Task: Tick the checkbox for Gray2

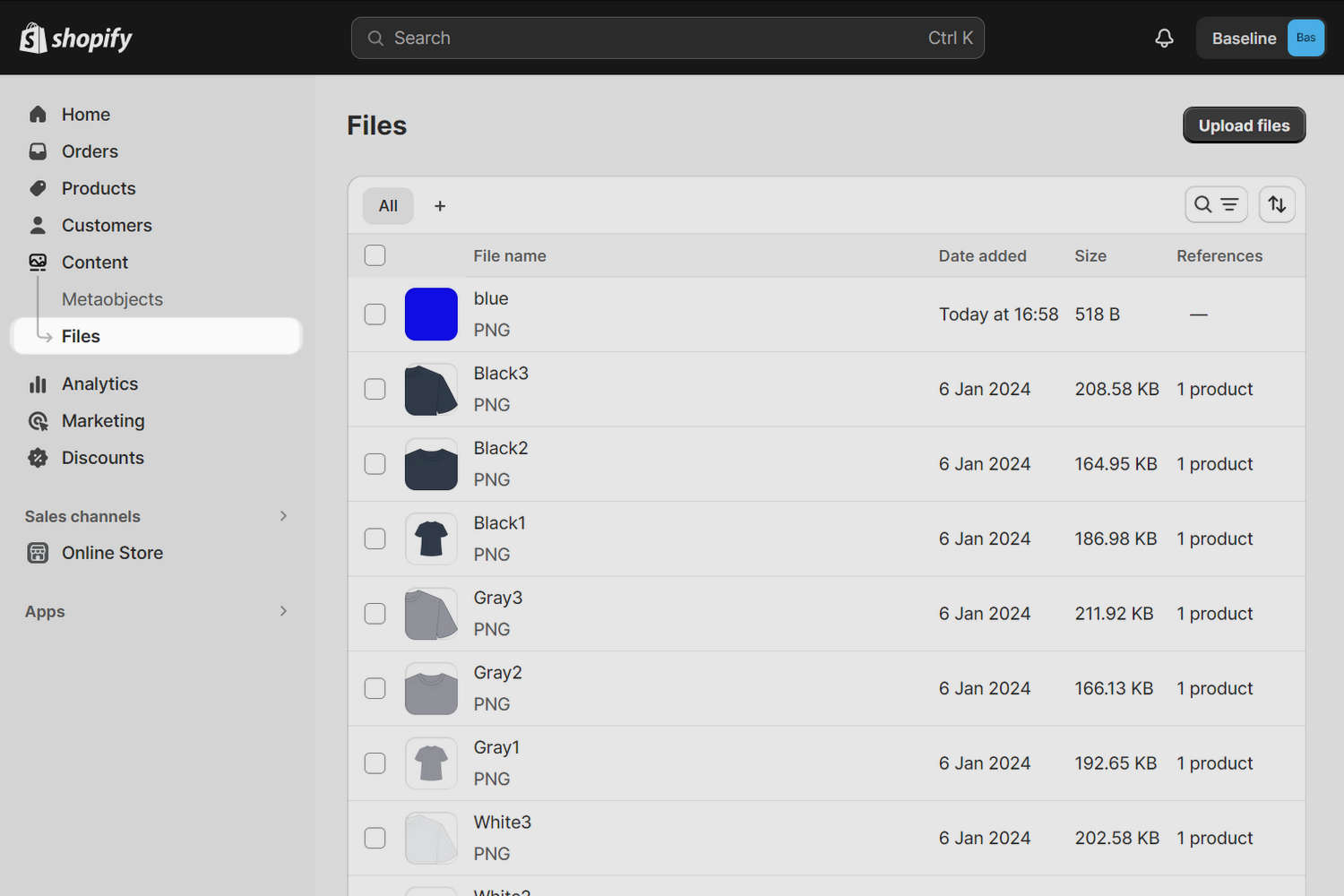Action: (375, 688)
